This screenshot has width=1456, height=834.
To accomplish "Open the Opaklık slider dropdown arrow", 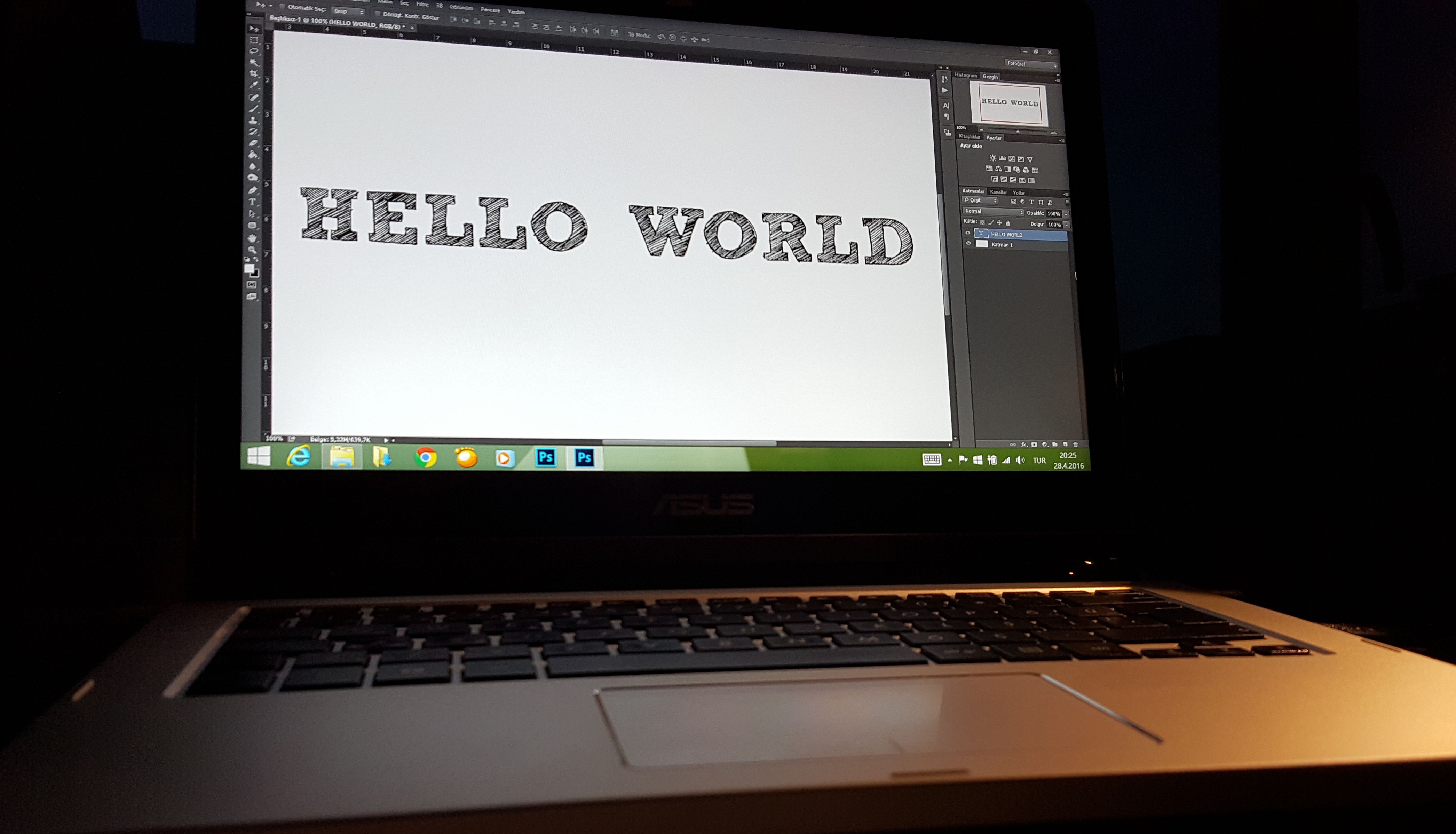I will tap(1066, 214).
